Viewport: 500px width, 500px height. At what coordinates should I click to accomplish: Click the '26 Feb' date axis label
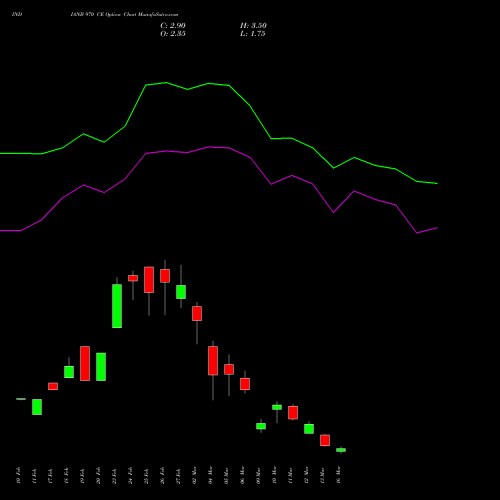[x=162, y=475]
